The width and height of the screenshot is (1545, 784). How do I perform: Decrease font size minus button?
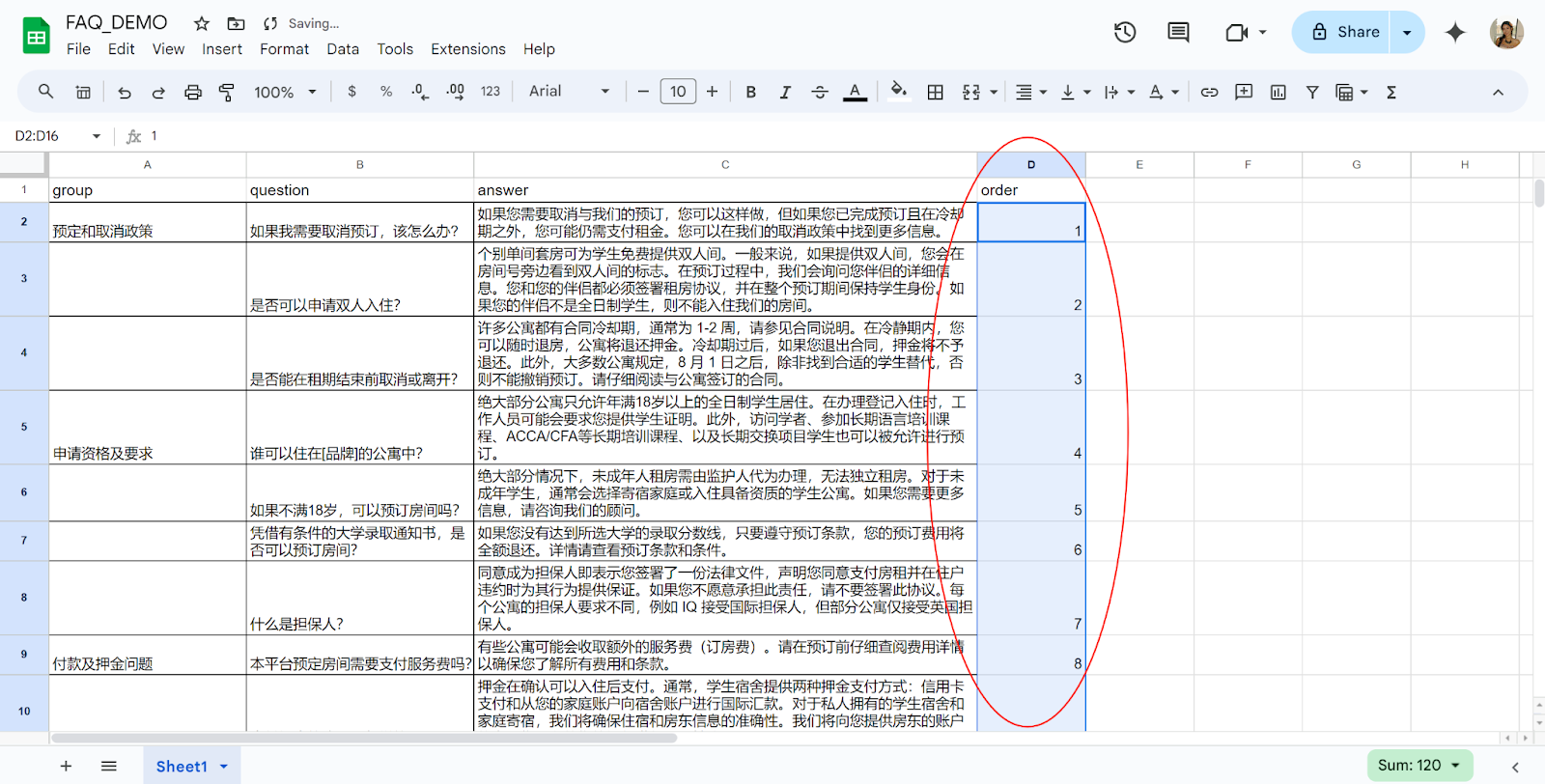[x=643, y=92]
